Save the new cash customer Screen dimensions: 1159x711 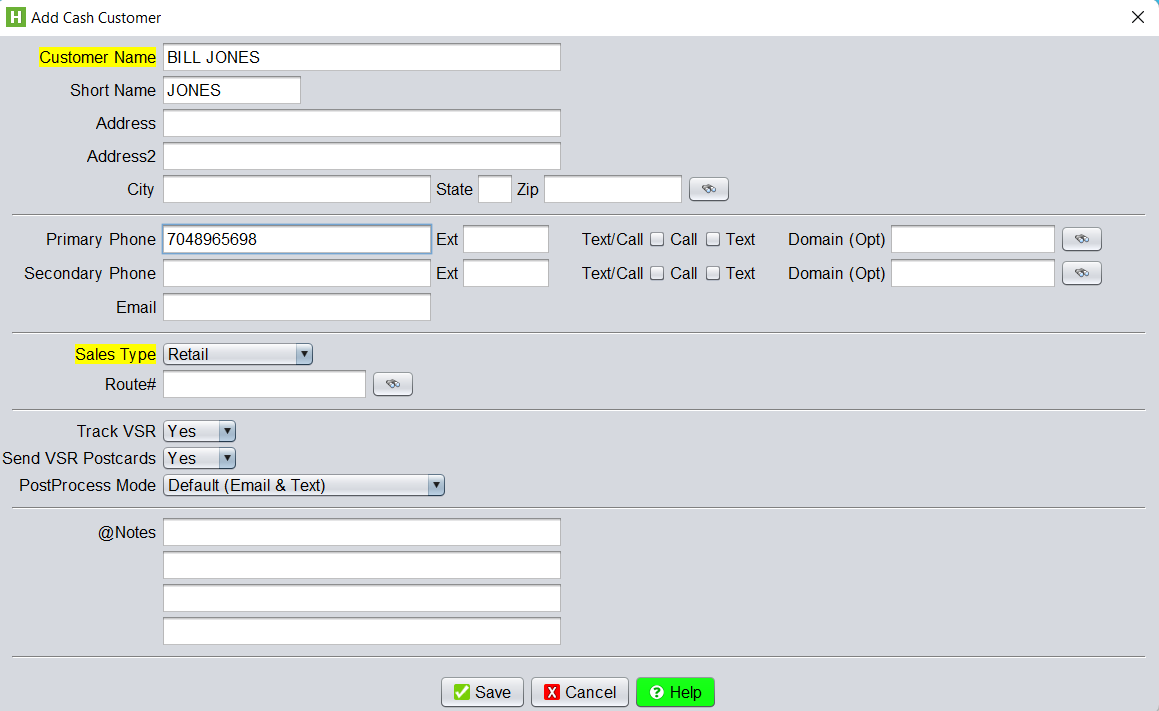click(x=482, y=692)
